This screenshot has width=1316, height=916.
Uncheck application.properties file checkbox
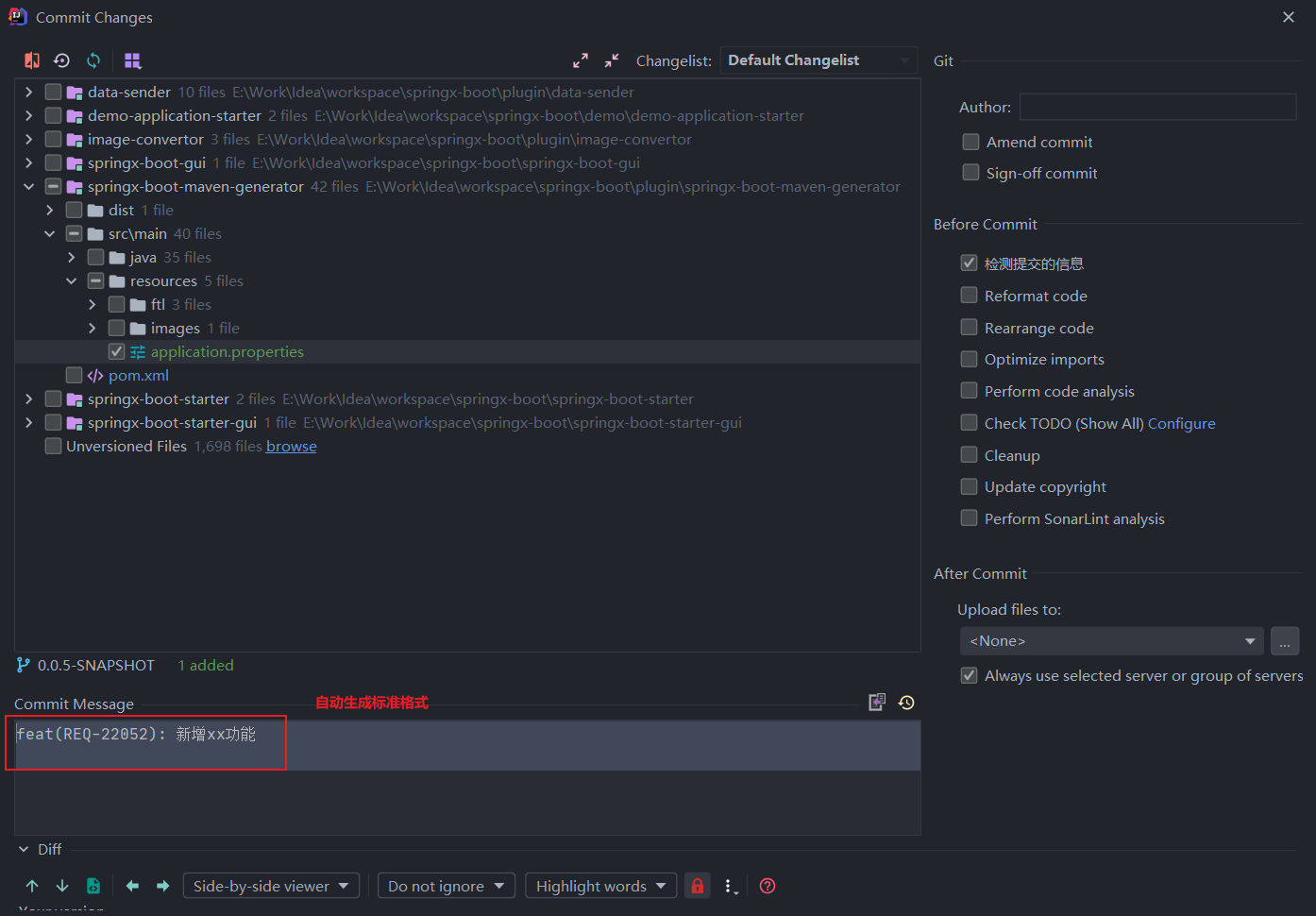pyautogui.click(x=117, y=351)
